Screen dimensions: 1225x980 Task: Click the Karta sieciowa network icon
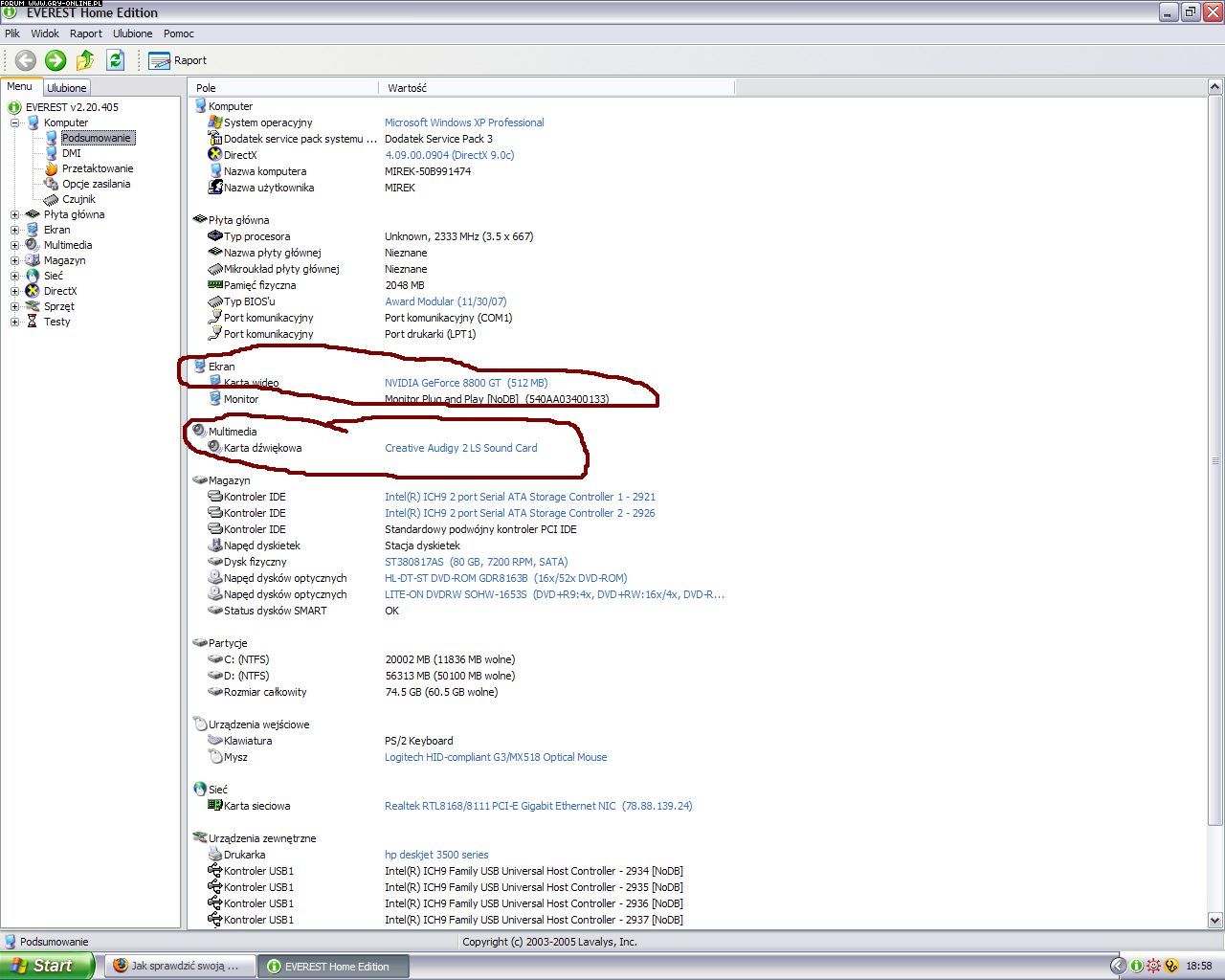pos(215,806)
